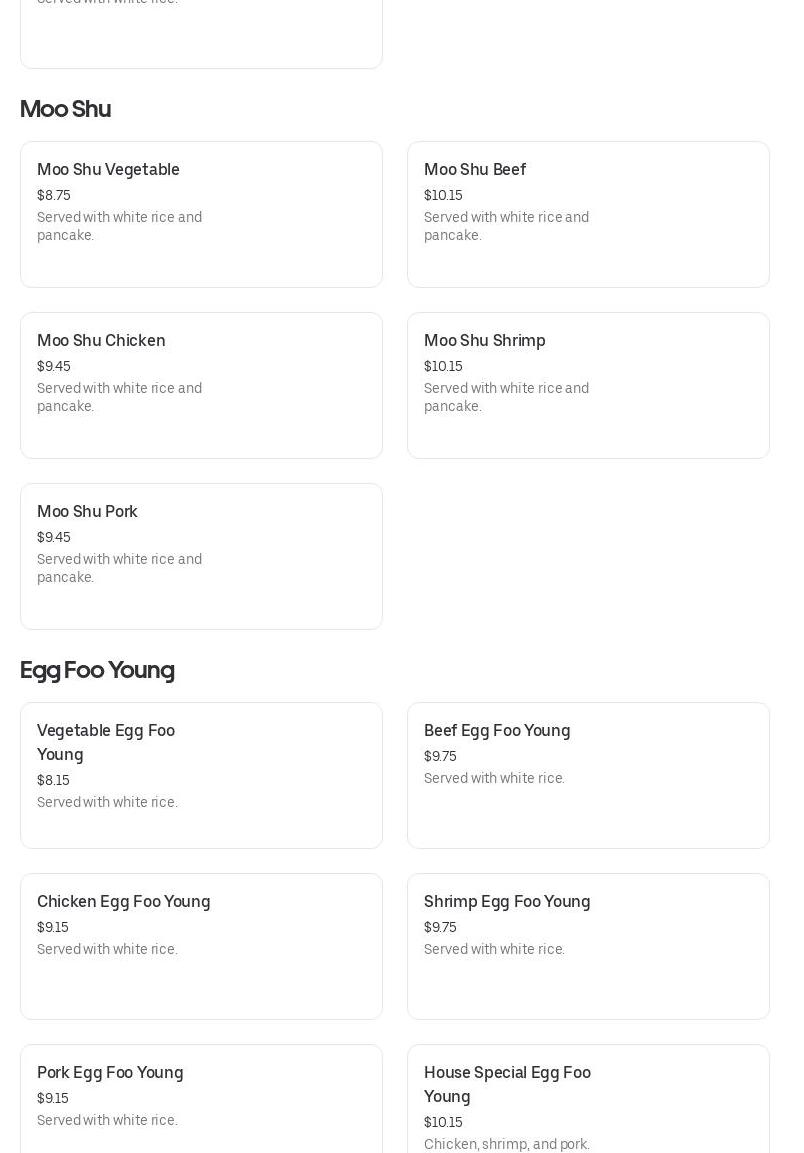Select Moo Shu Beef menu item
Image resolution: width=804 pixels, height=1153 pixels.
point(588,214)
